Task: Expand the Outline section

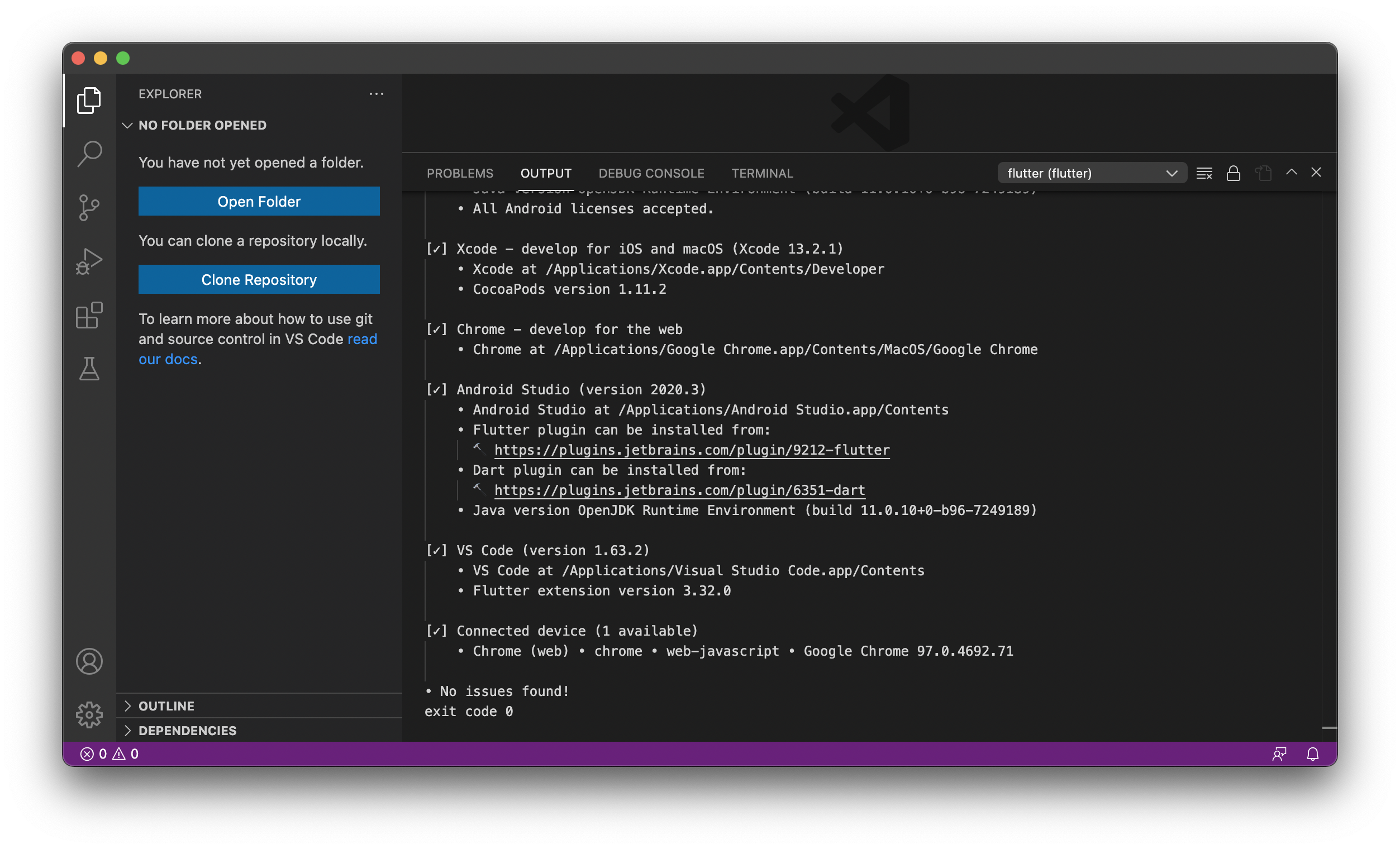Action: (x=166, y=706)
